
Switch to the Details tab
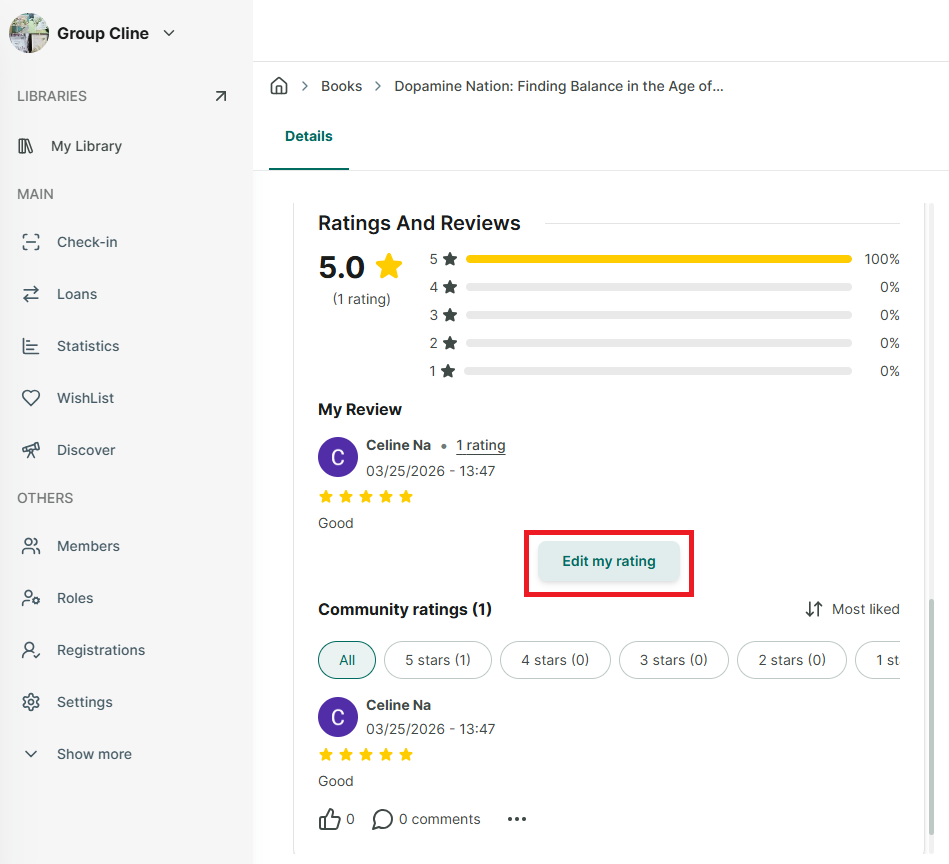[309, 137]
